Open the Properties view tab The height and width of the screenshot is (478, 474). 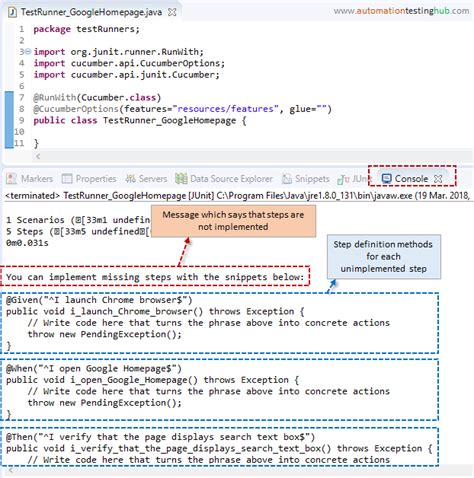point(89,179)
